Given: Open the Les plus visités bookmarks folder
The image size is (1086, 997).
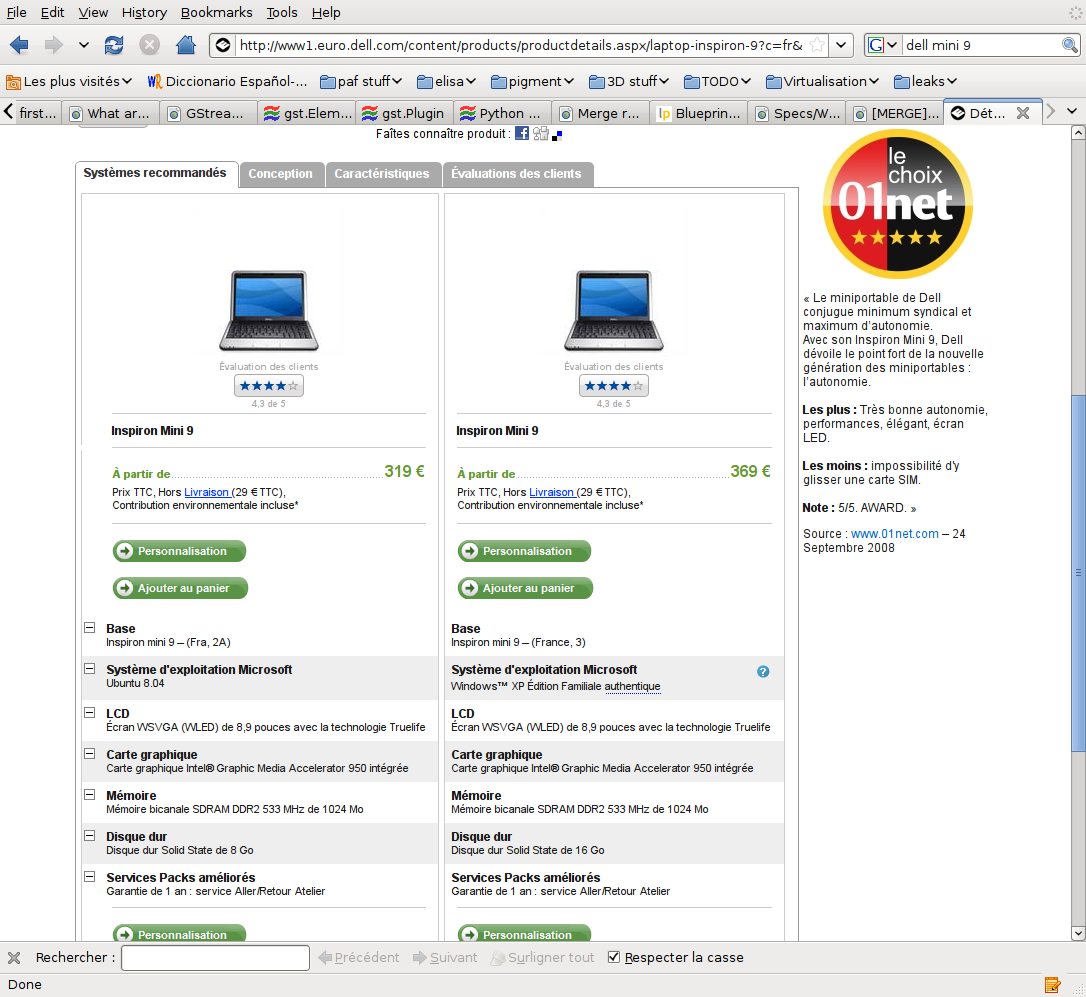Looking at the screenshot, I should (69, 82).
